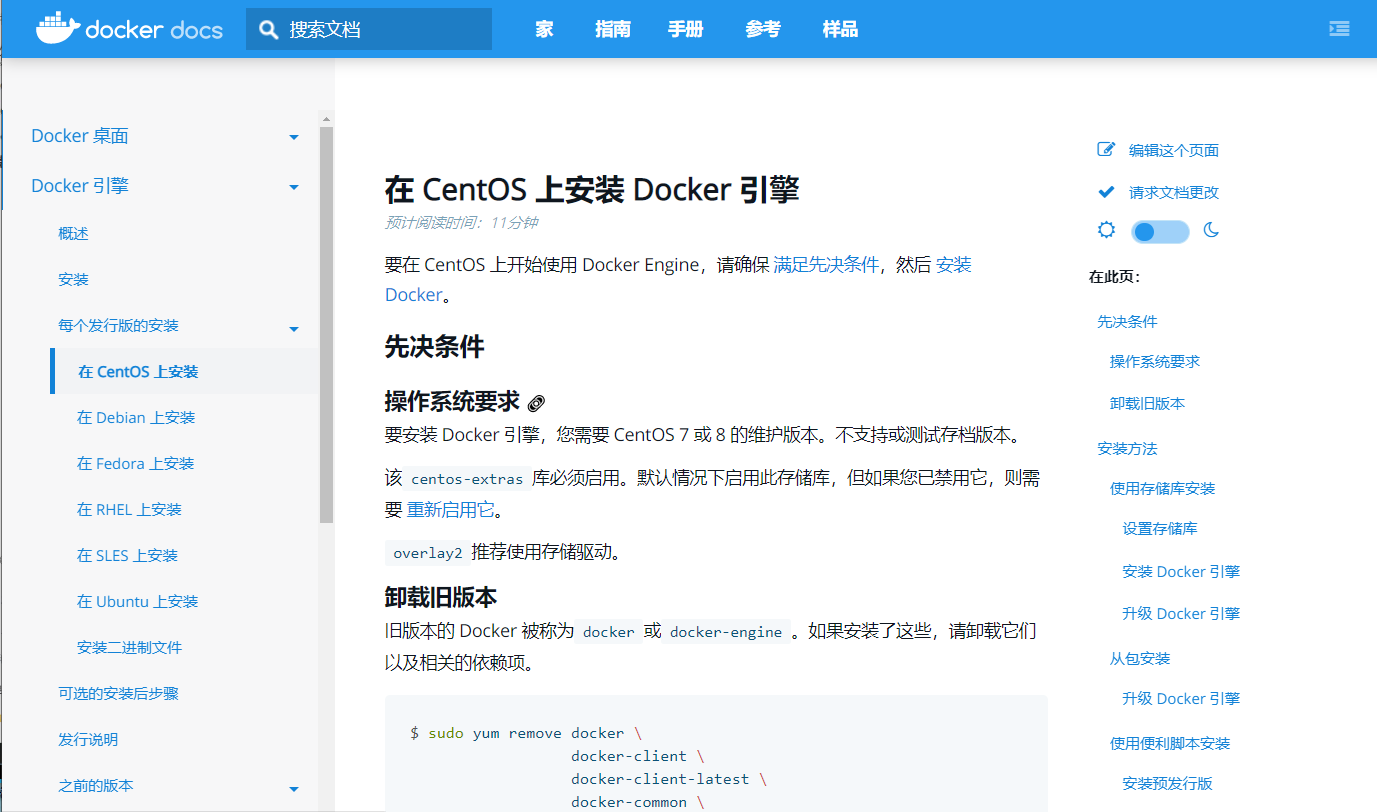Focus the 搜索文档 search field
This screenshot has width=1377, height=812.
coord(369,29)
